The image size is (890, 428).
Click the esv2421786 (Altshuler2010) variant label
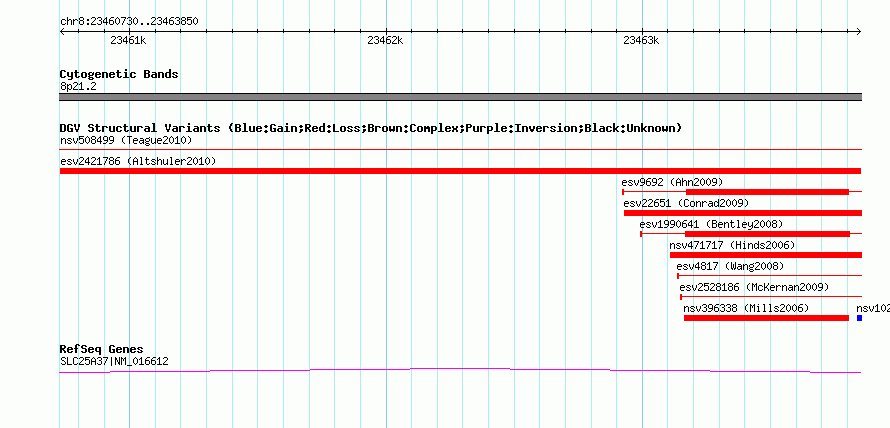[x=138, y=161]
